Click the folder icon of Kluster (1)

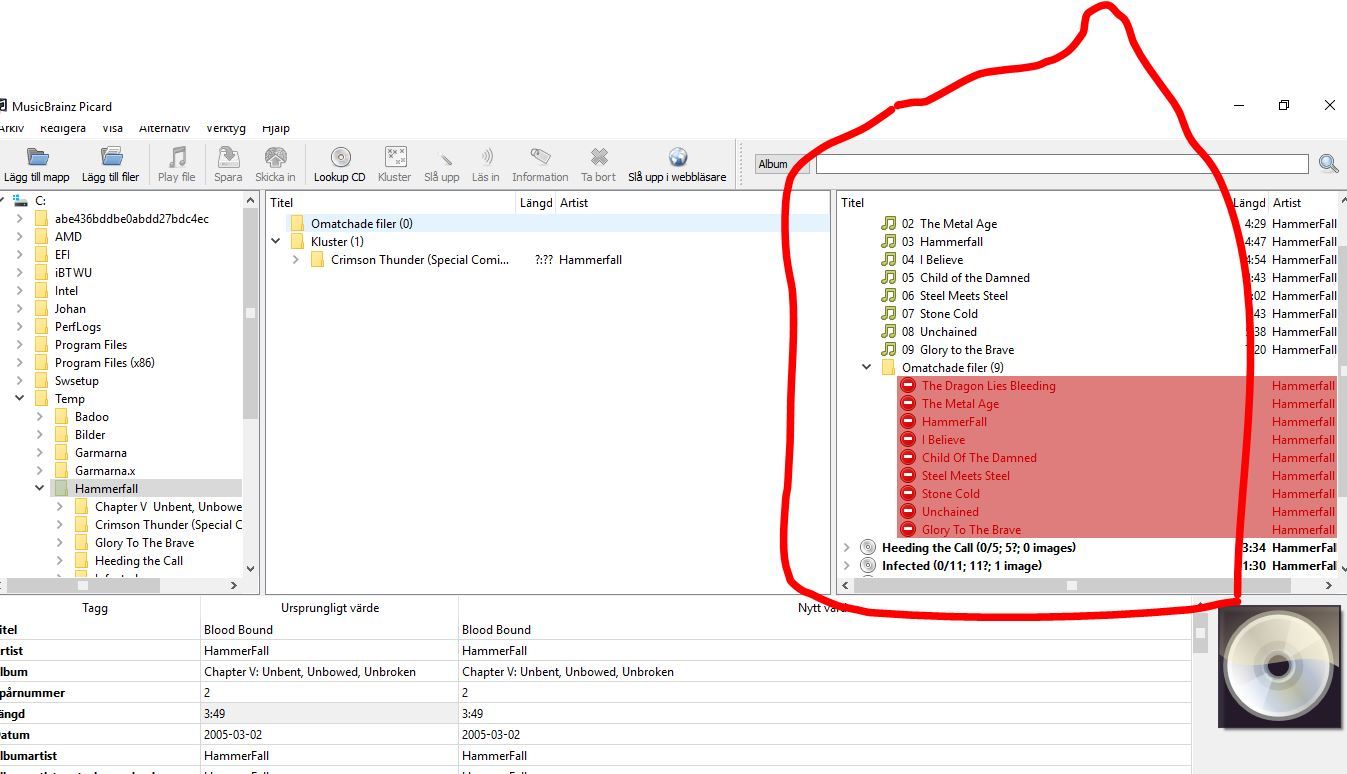click(297, 242)
